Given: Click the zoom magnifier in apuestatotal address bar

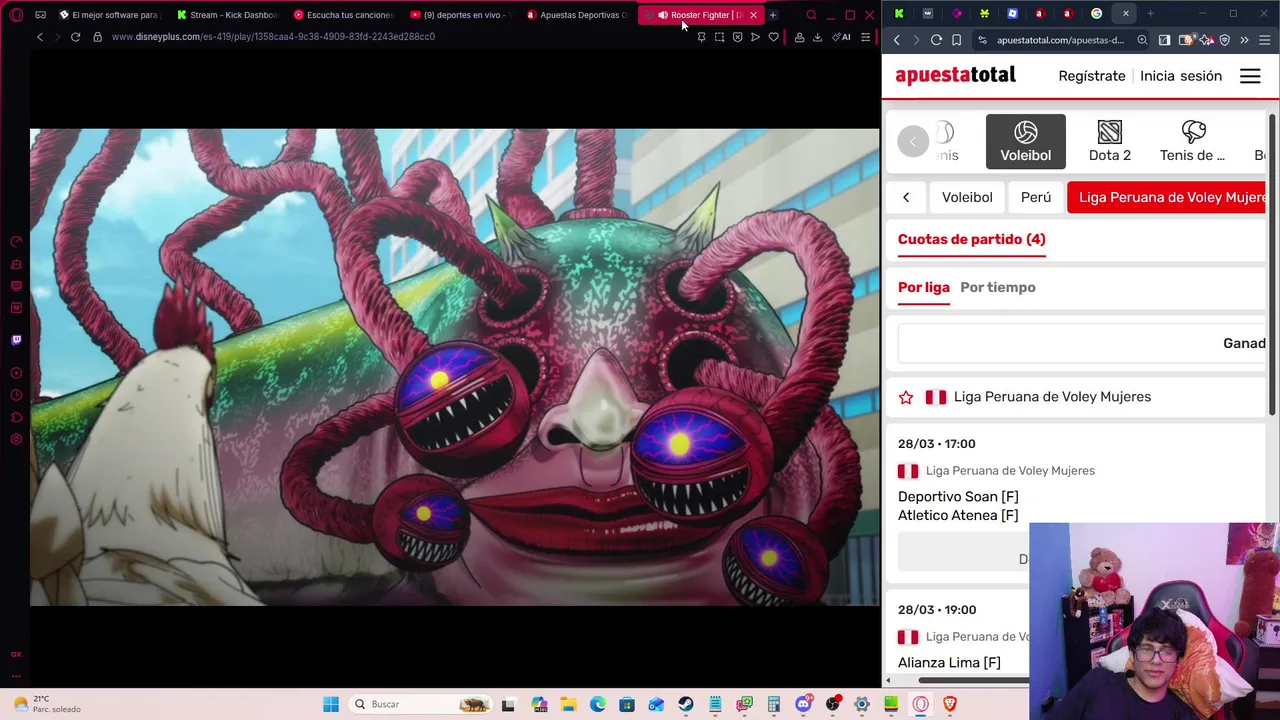Looking at the screenshot, I should [x=1142, y=40].
